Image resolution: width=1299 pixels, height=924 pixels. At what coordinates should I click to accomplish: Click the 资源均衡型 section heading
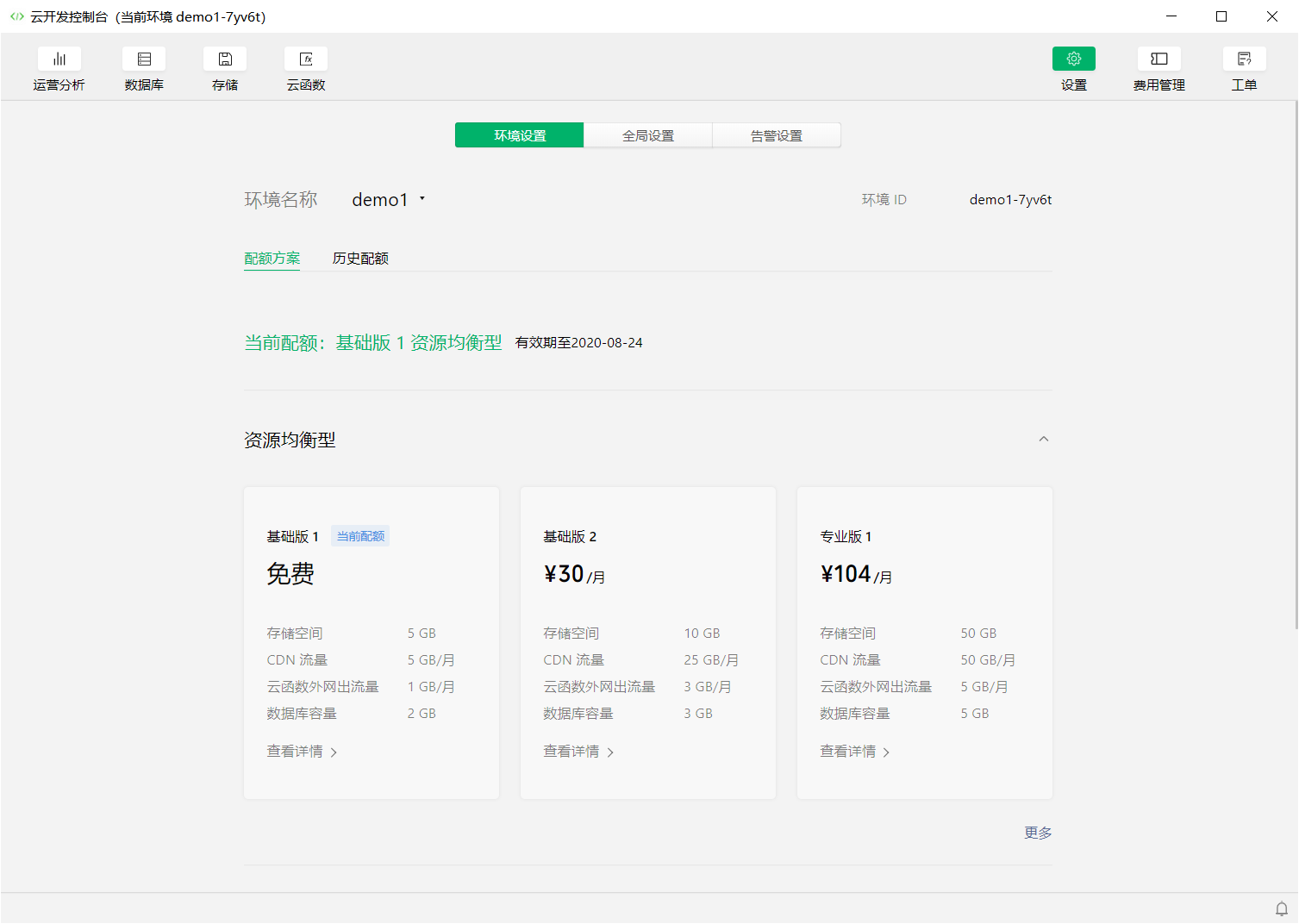[x=290, y=440]
